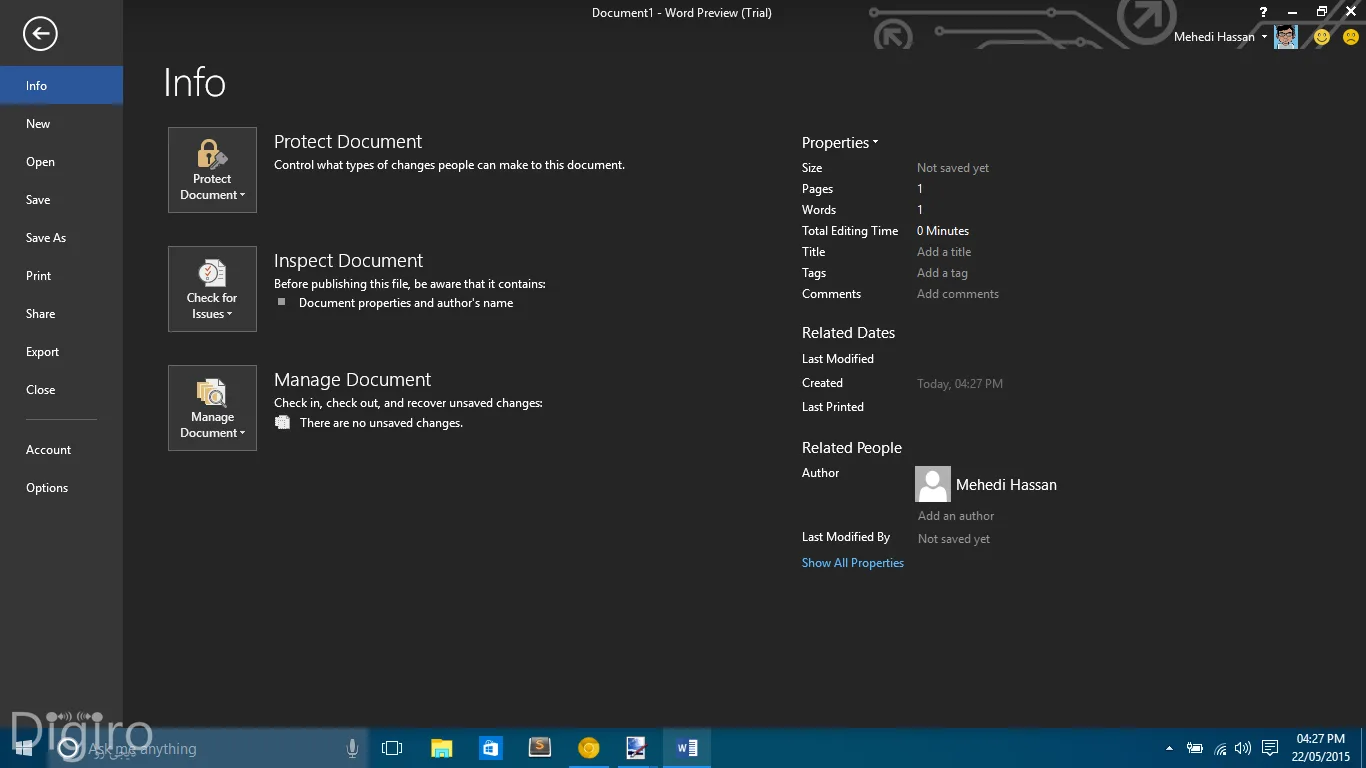Open the Action Center notification icon

1270,748
